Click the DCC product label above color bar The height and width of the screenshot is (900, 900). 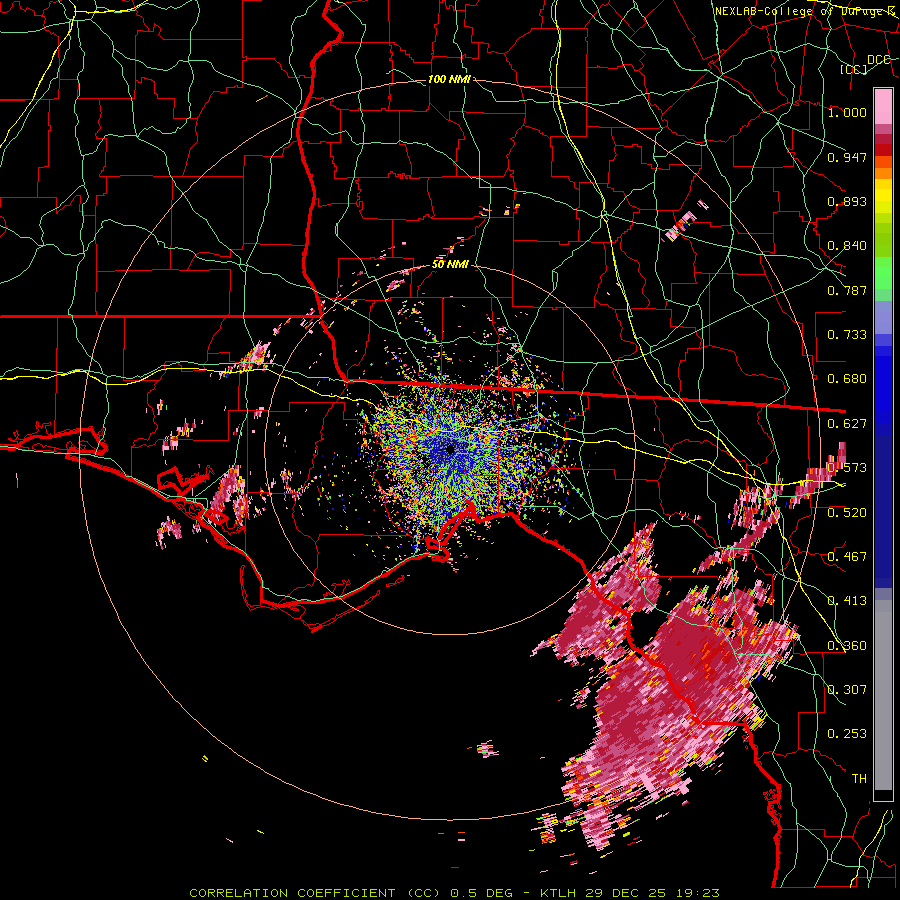click(878, 60)
